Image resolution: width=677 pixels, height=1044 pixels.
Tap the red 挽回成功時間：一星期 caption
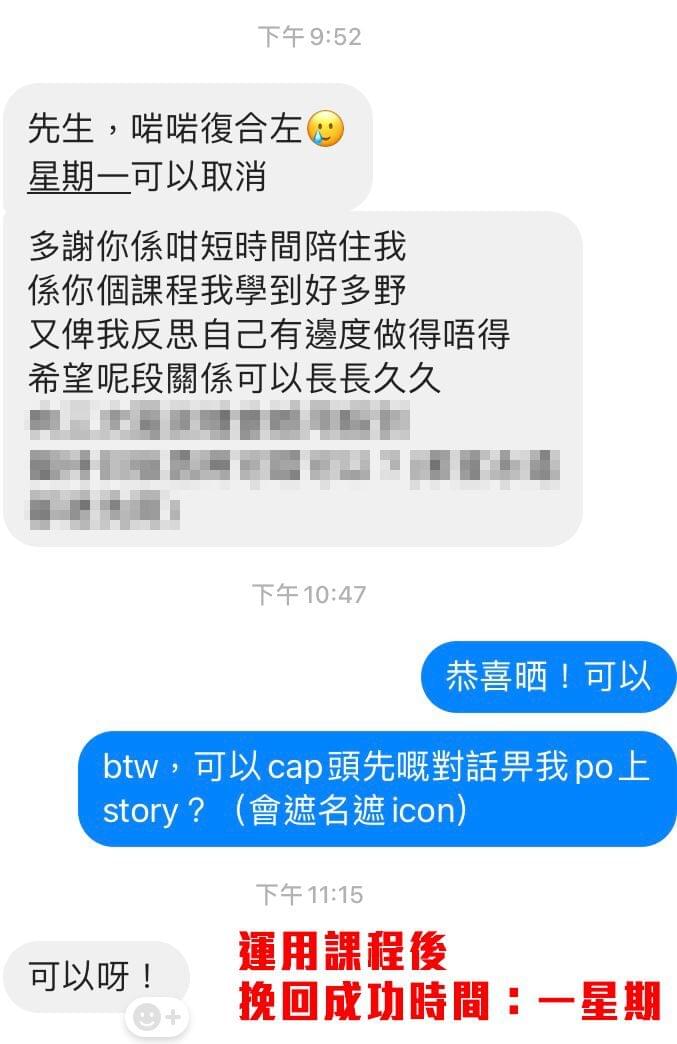tap(449, 1001)
